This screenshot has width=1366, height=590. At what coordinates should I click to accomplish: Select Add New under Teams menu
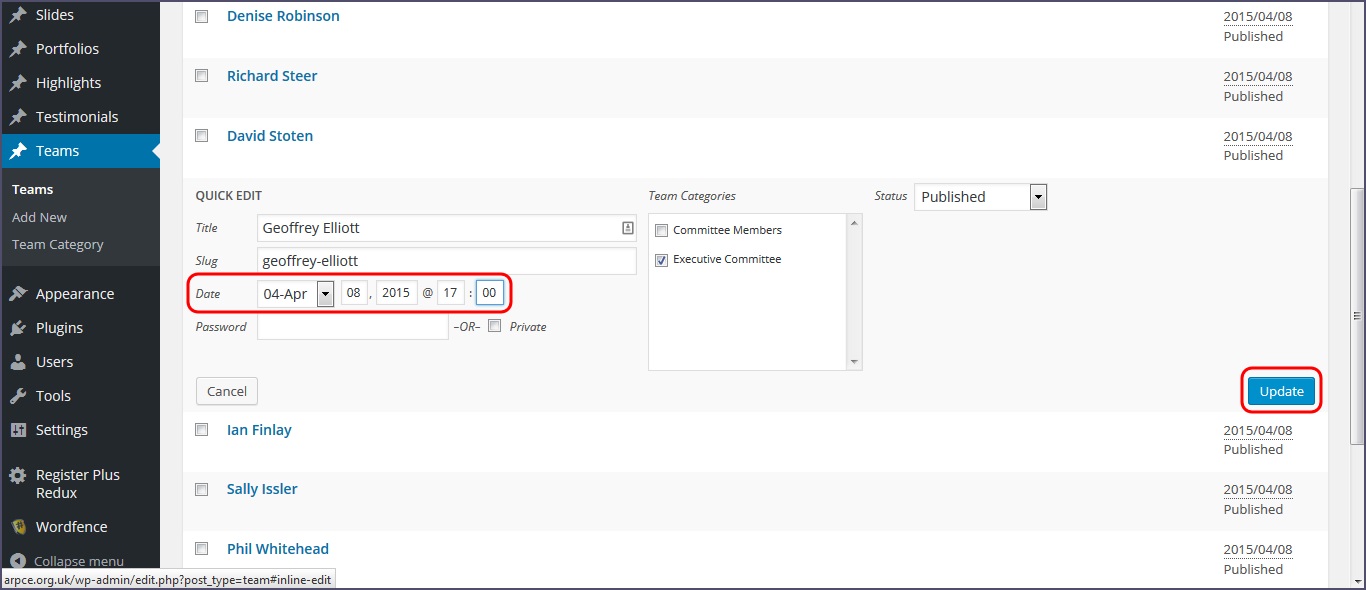click(x=39, y=217)
